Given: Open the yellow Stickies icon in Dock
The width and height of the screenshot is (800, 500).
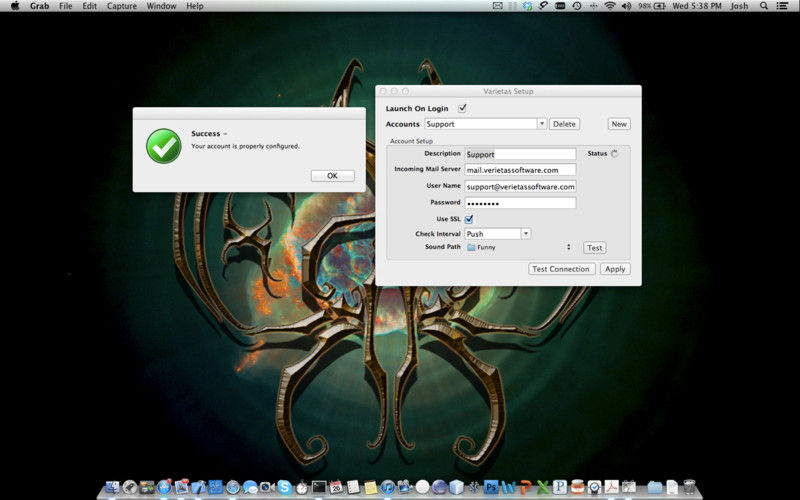Looking at the screenshot, I should pyautogui.click(x=370, y=488).
